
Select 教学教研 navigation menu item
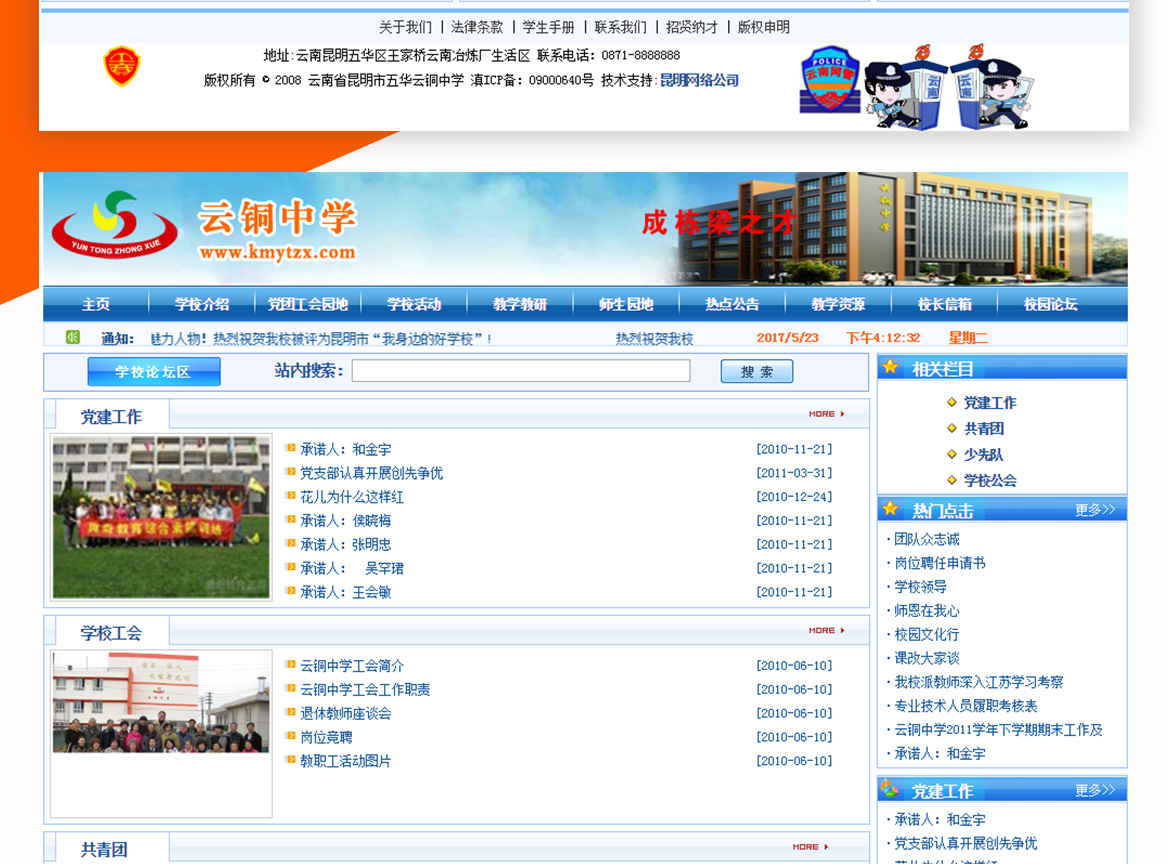pos(520,304)
